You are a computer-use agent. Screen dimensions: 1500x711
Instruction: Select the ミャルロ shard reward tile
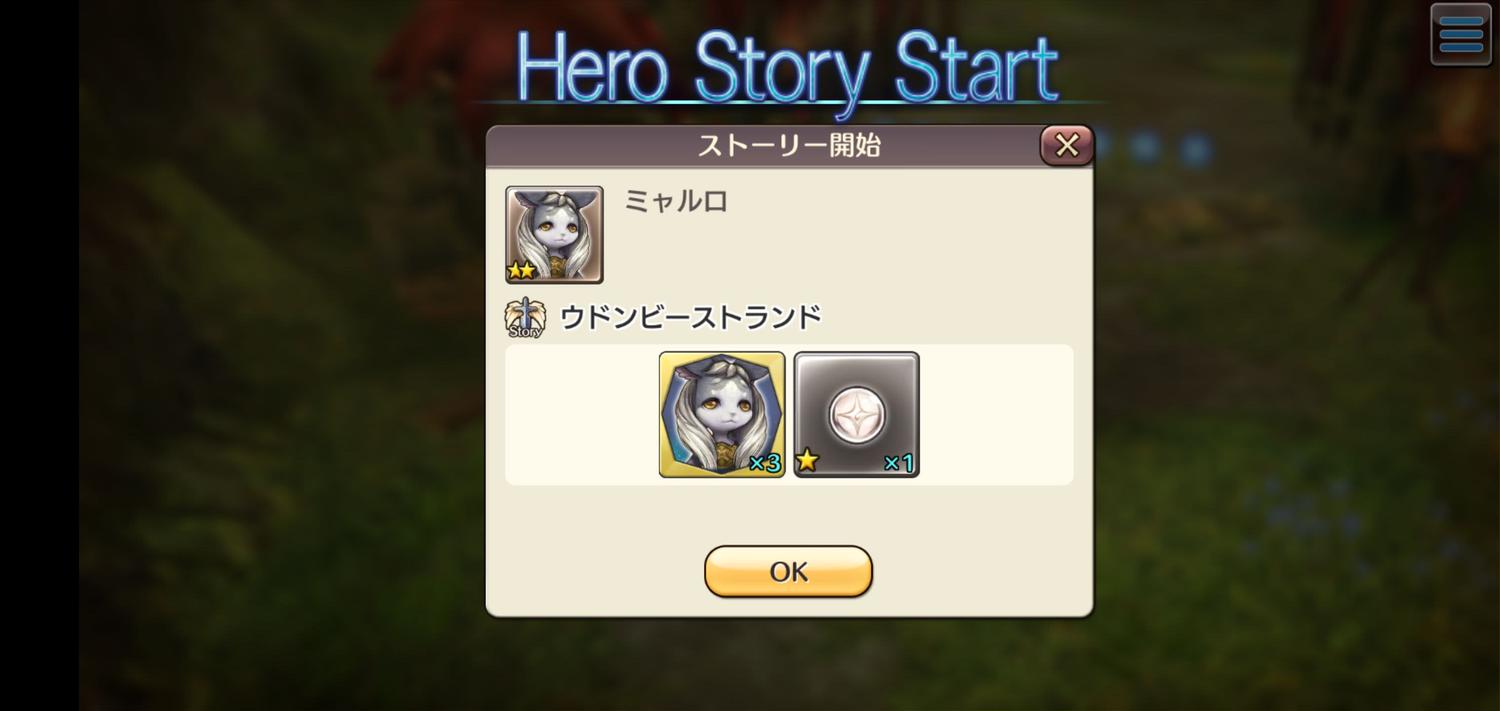pyautogui.click(x=722, y=414)
